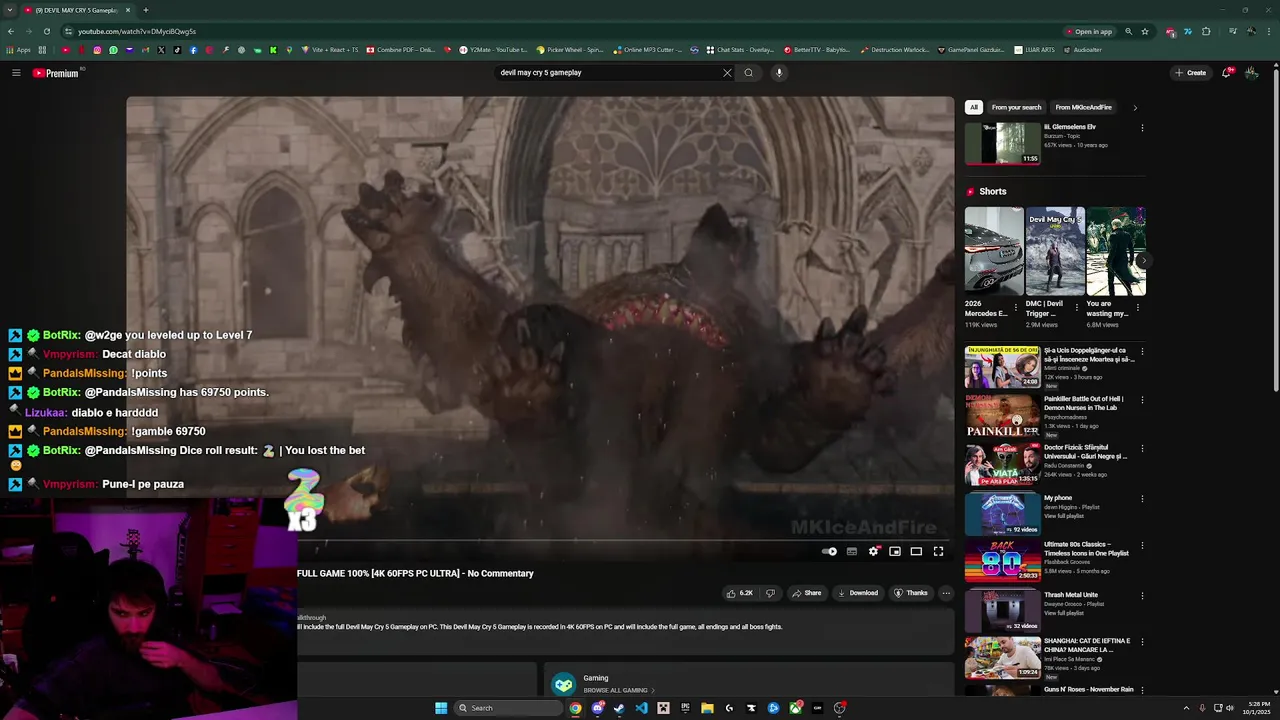Open options for Thrash Metal Unite playlist
This screenshot has width=1280, height=720.
click(1142, 596)
